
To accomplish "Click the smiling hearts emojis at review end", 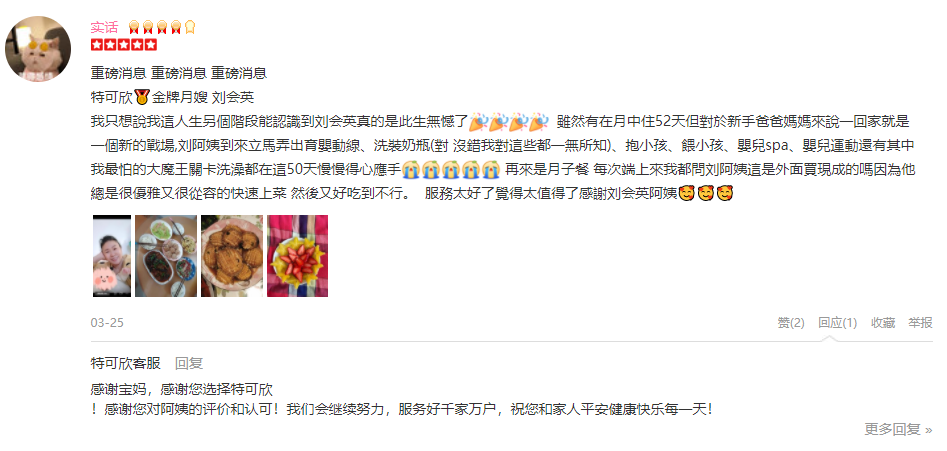I will tap(707, 194).
